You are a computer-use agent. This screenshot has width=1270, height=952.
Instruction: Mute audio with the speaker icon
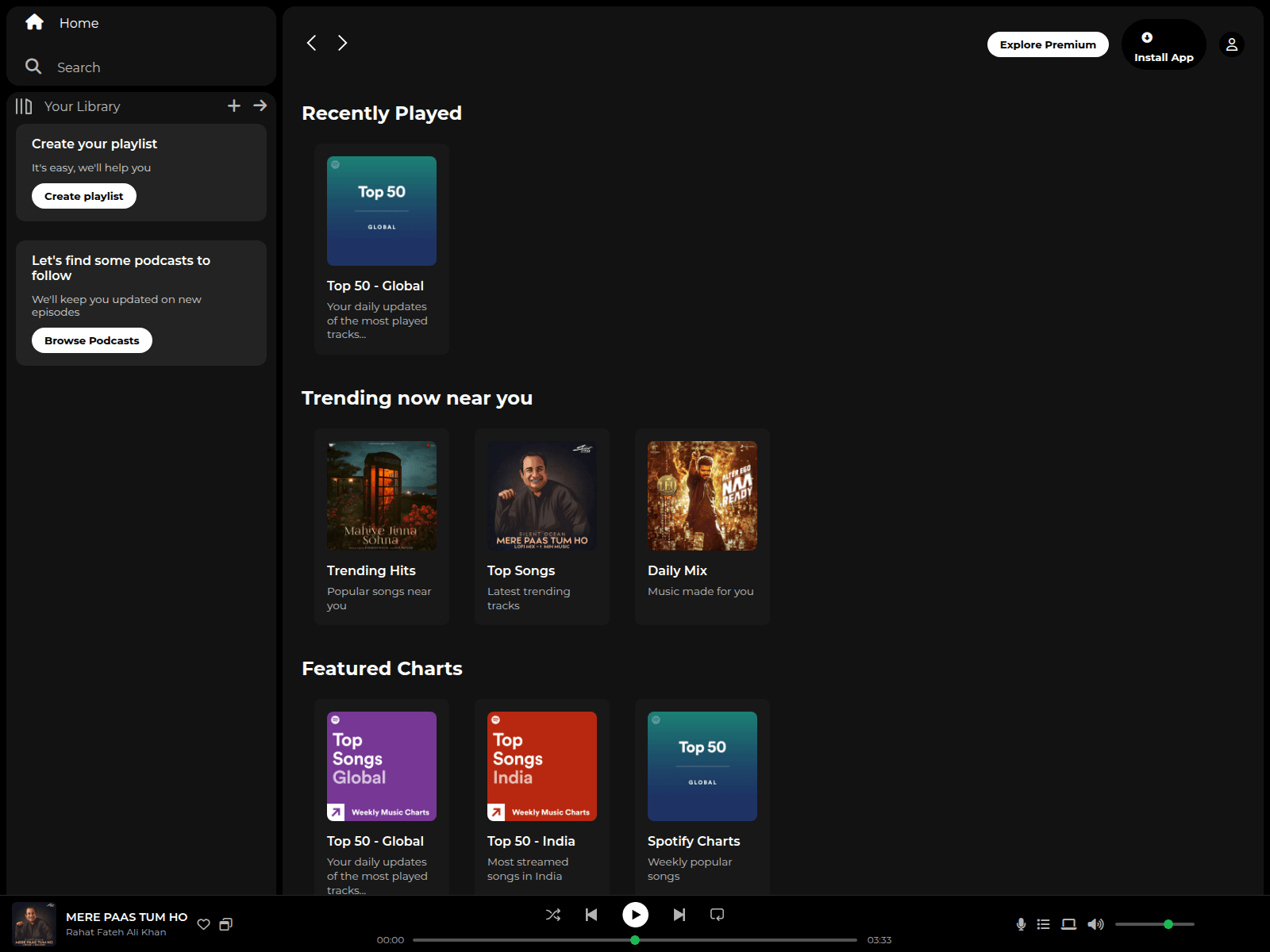[1096, 924]
